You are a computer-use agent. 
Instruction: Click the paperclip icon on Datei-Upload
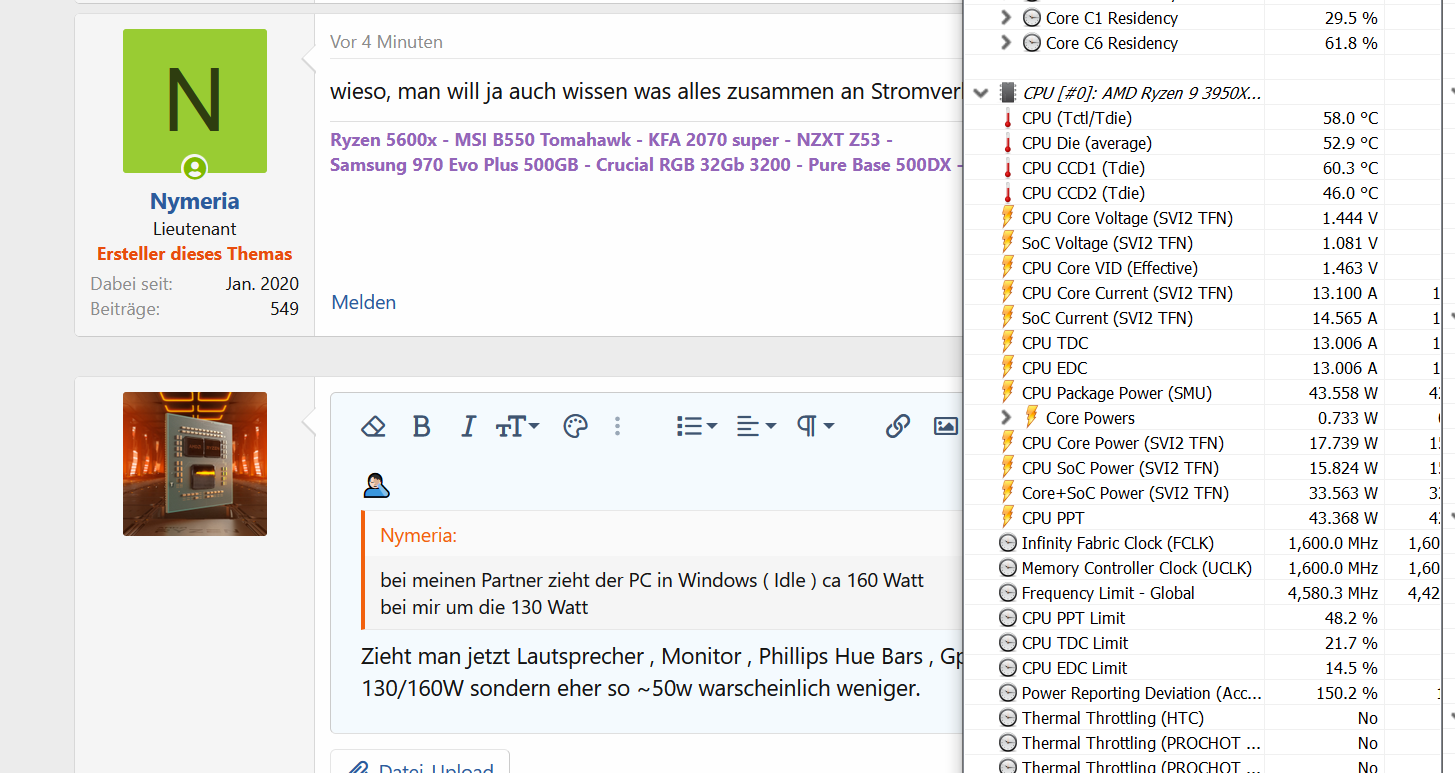(x=359, y=769)
